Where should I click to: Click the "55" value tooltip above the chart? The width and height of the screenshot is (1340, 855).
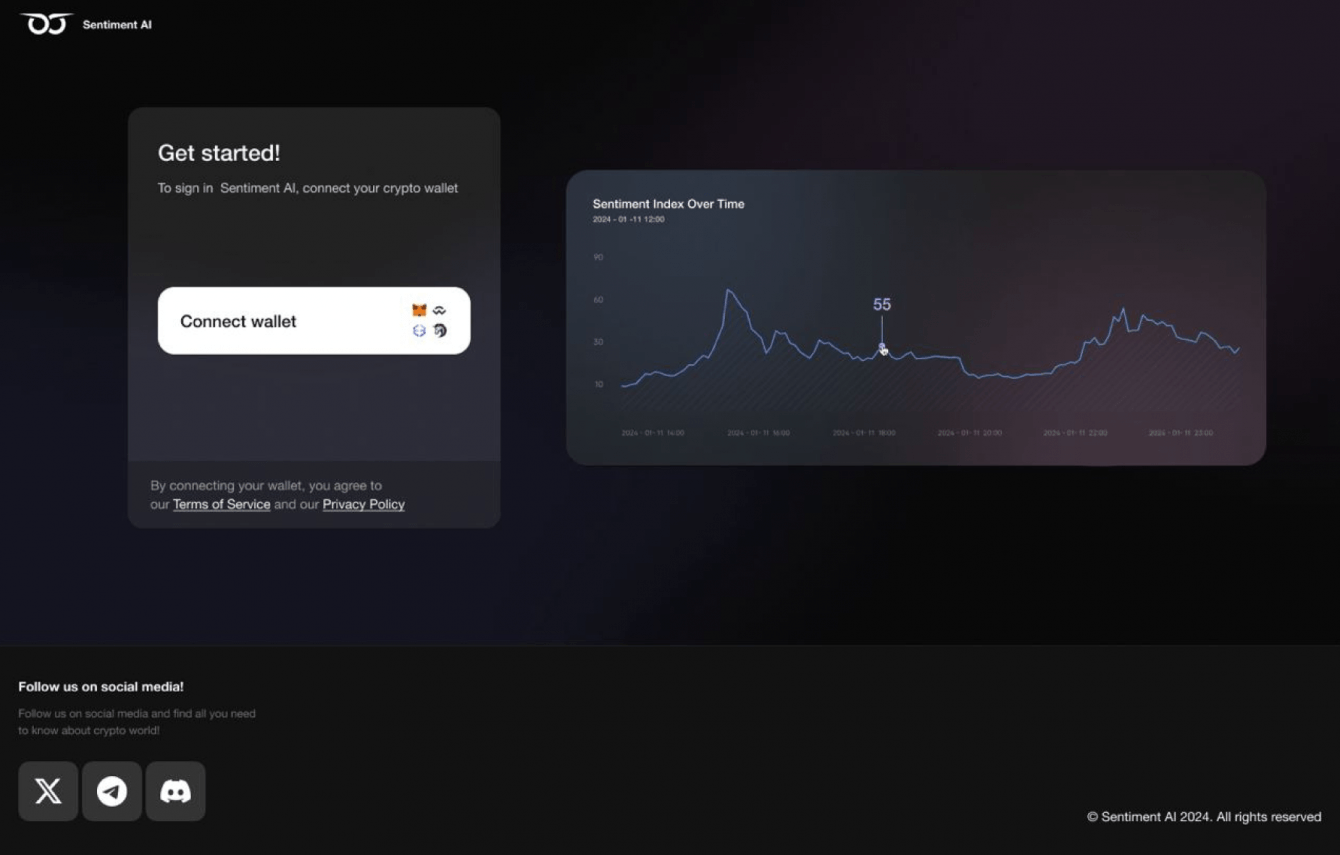point(882,304)
